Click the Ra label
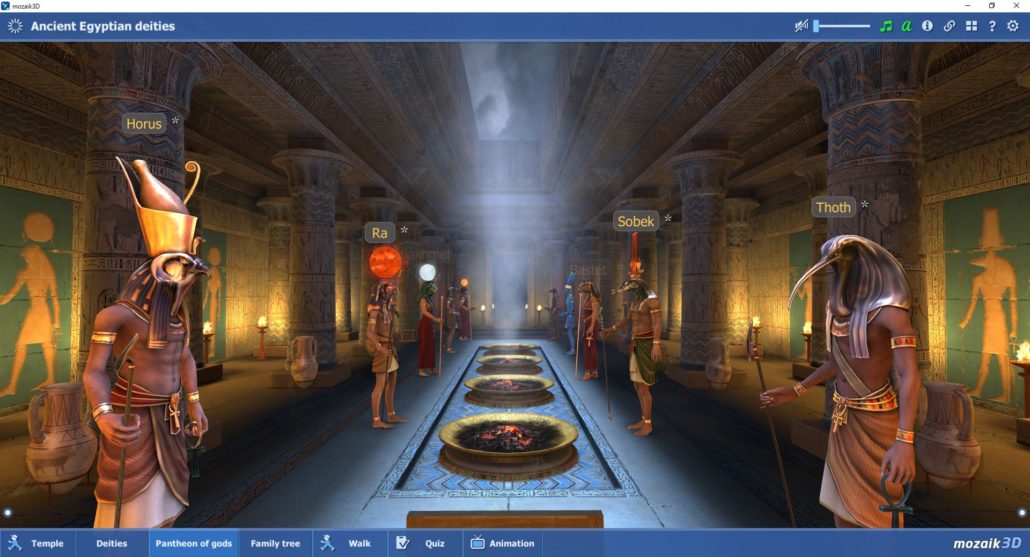Image resolution: width=1030 pixels, height=557 pixels. pyautogui.click(x=379, y=233)
